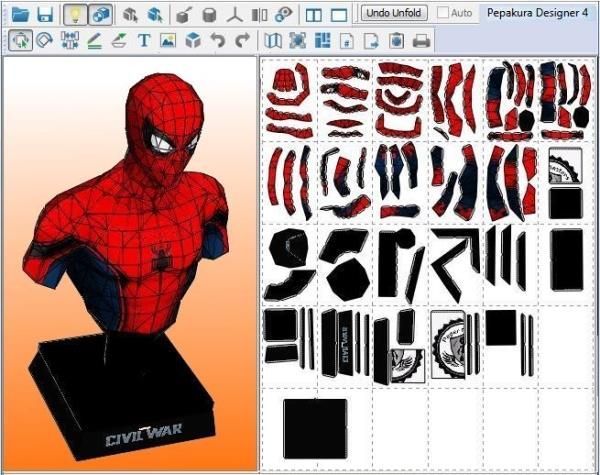Click the fit-to-view arrows icon

click(297, 41)
